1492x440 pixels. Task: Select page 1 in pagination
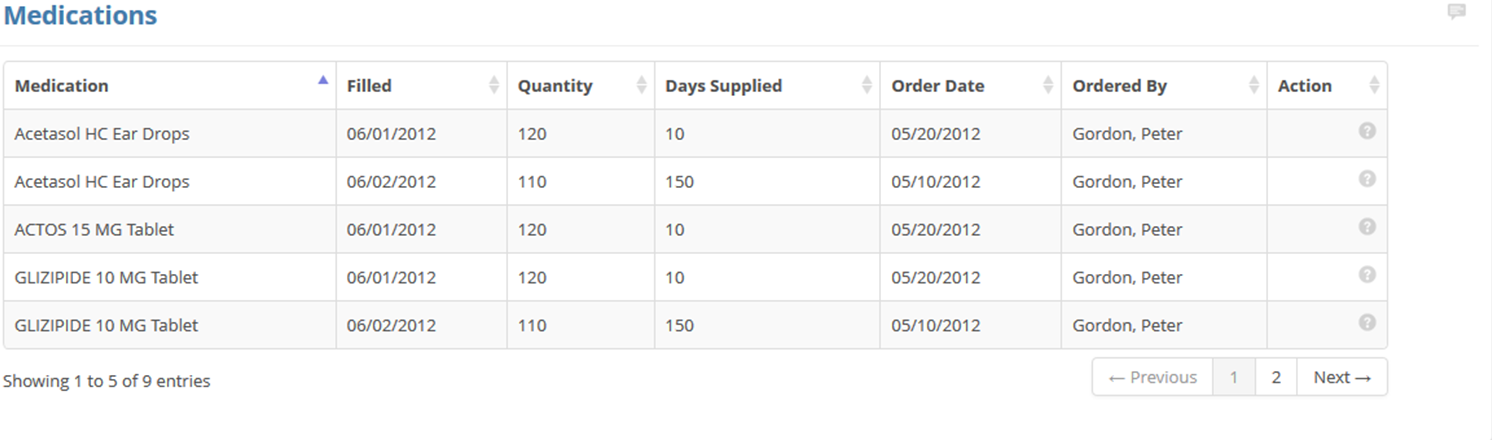coord(1234,377)
